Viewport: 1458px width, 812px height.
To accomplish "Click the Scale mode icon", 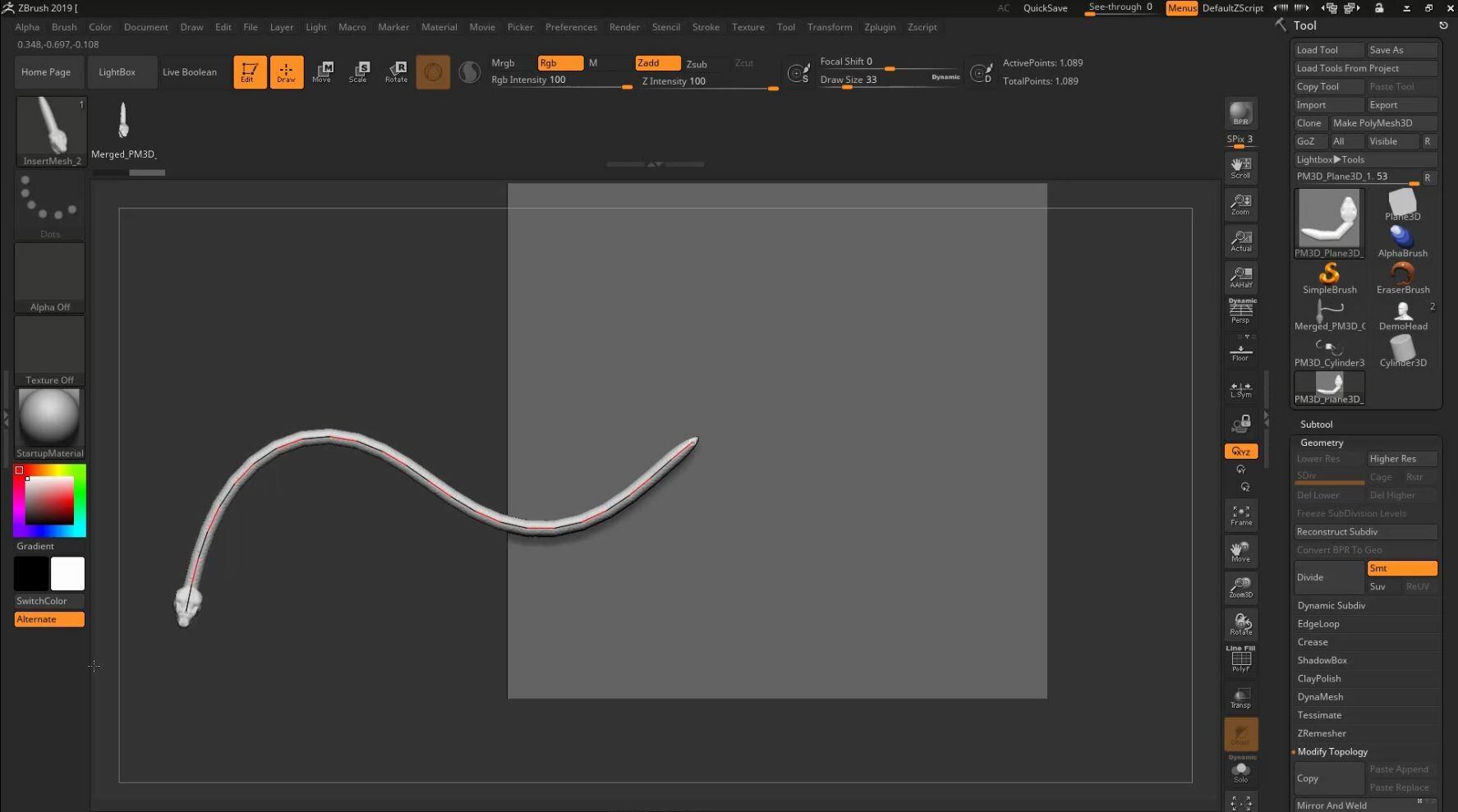I will coord(358,72).
